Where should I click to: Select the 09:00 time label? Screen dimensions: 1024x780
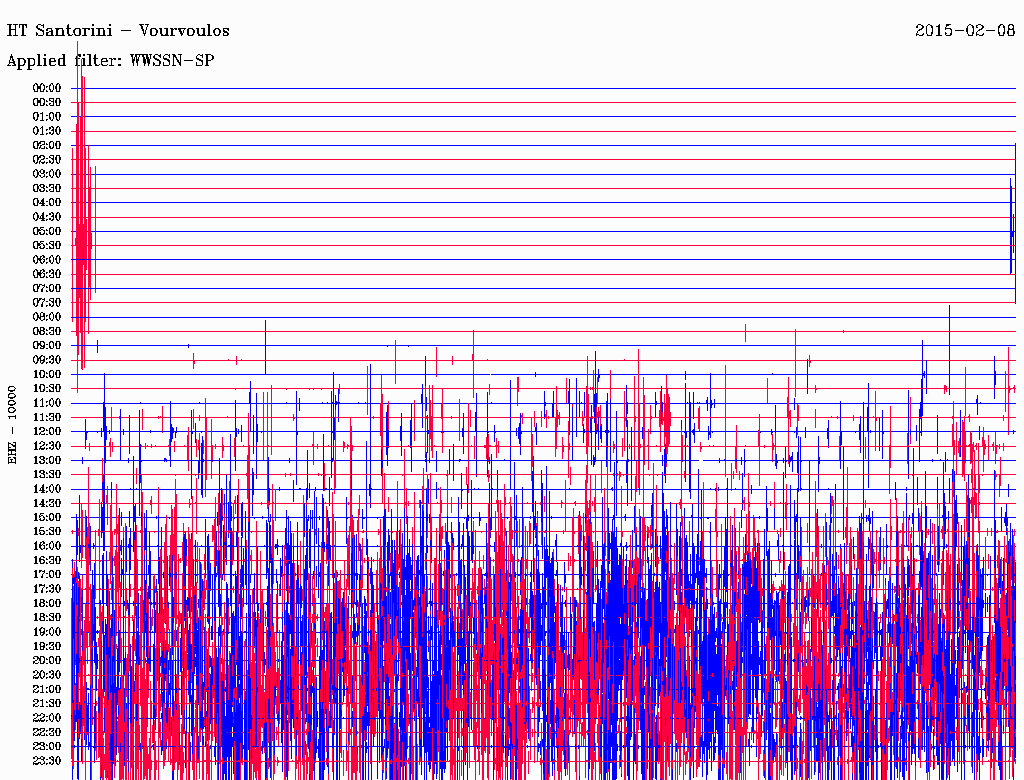47,346
